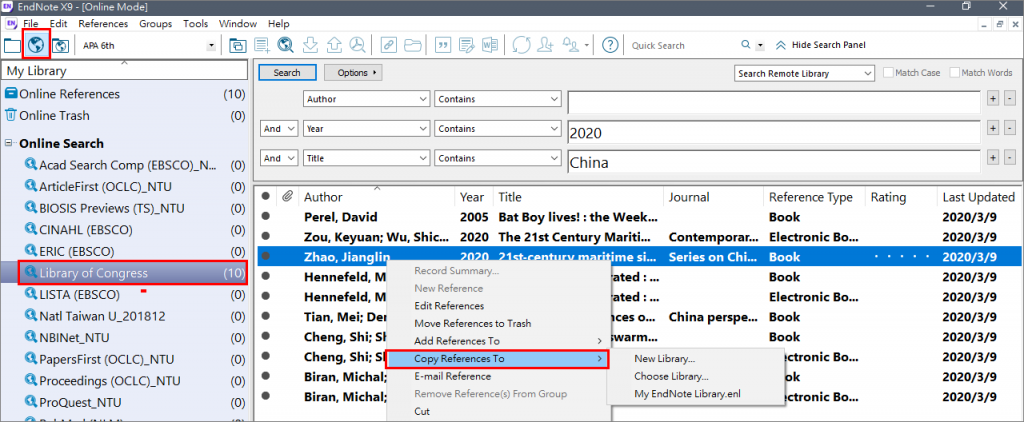
Task: Select New Library... from submenu
Action: point(664,359)
